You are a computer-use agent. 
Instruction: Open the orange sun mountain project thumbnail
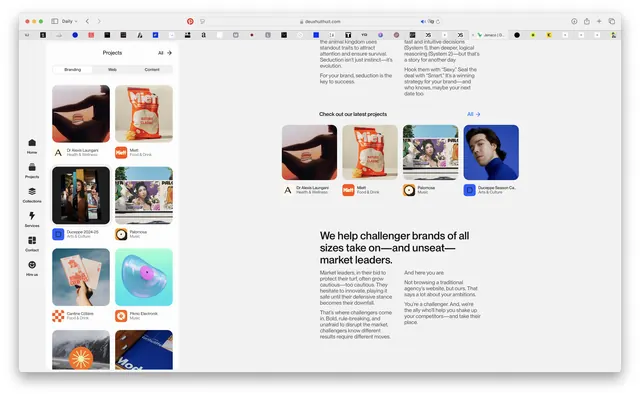[81, 350]
